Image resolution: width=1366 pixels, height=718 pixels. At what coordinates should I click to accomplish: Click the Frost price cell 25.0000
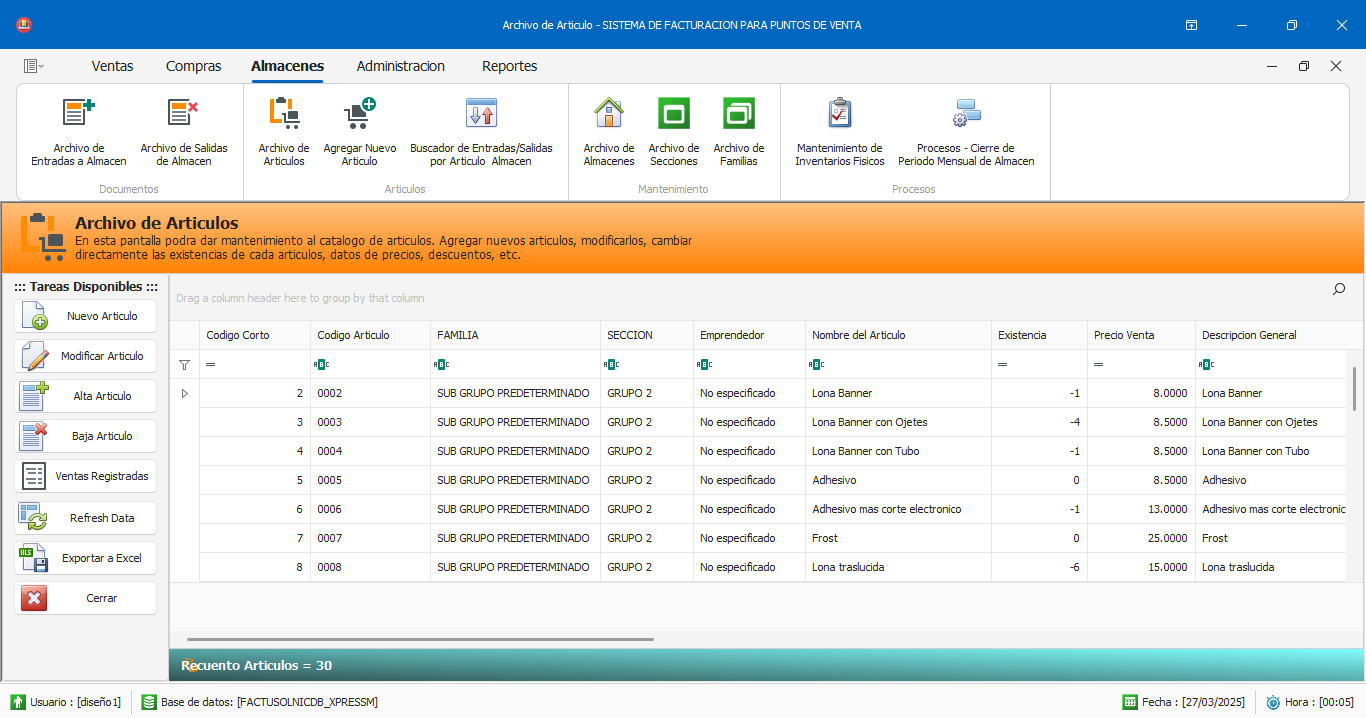pyautogui.click(x=1141, y=538)
